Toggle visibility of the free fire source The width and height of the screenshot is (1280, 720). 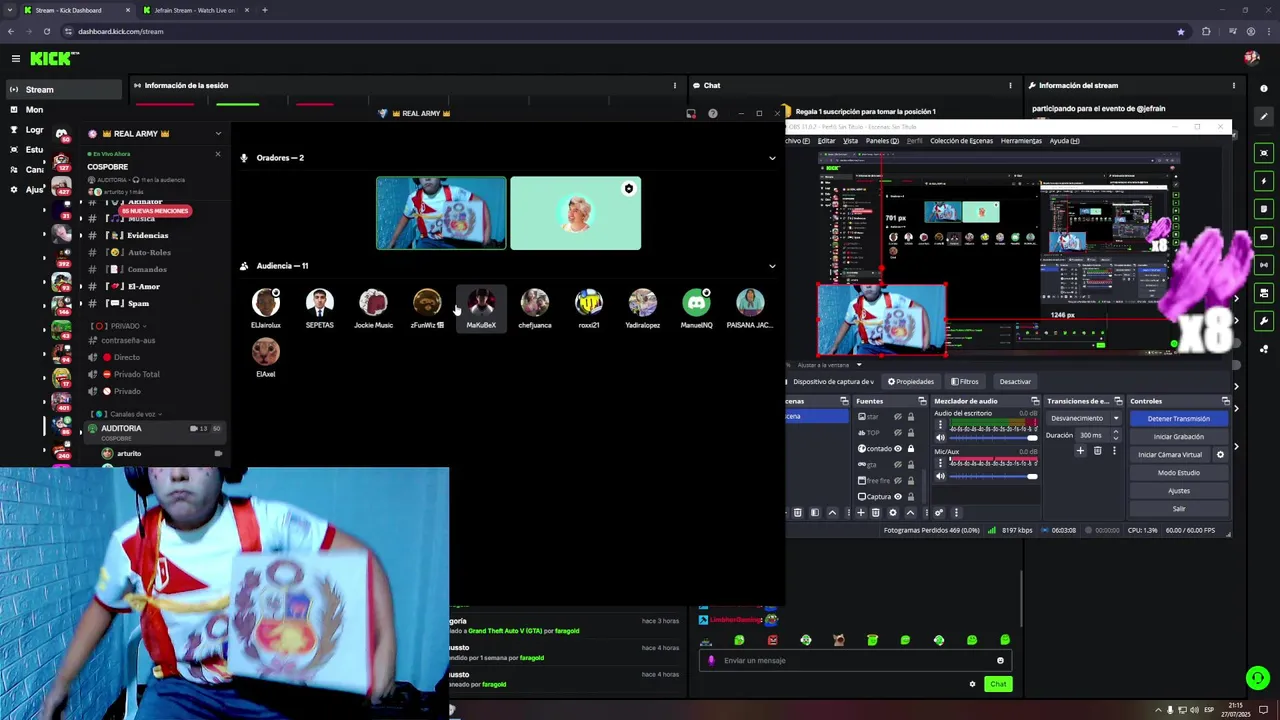pyautogui.click(x=898, y=480)
